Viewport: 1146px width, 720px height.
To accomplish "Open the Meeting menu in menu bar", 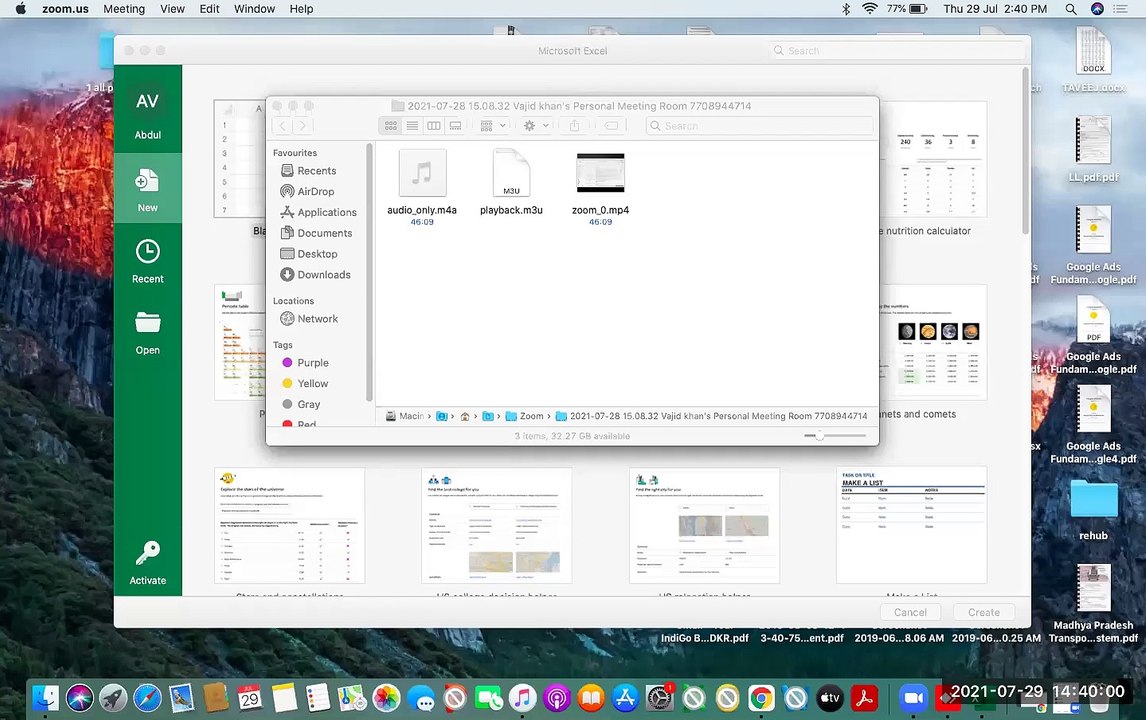I will (124, 9).
